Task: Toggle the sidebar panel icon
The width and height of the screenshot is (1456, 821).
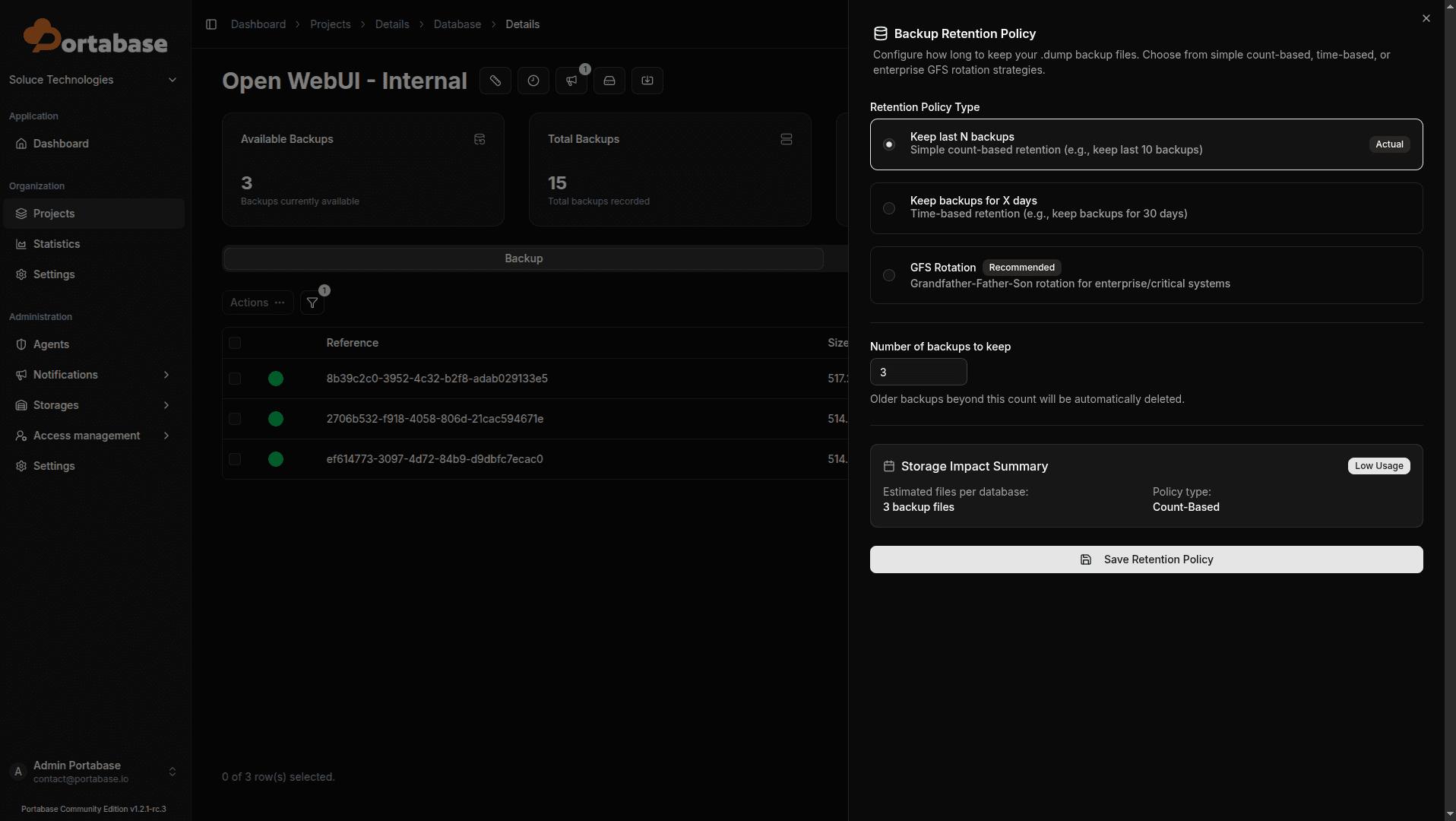Action: click(x=211, y=24)
